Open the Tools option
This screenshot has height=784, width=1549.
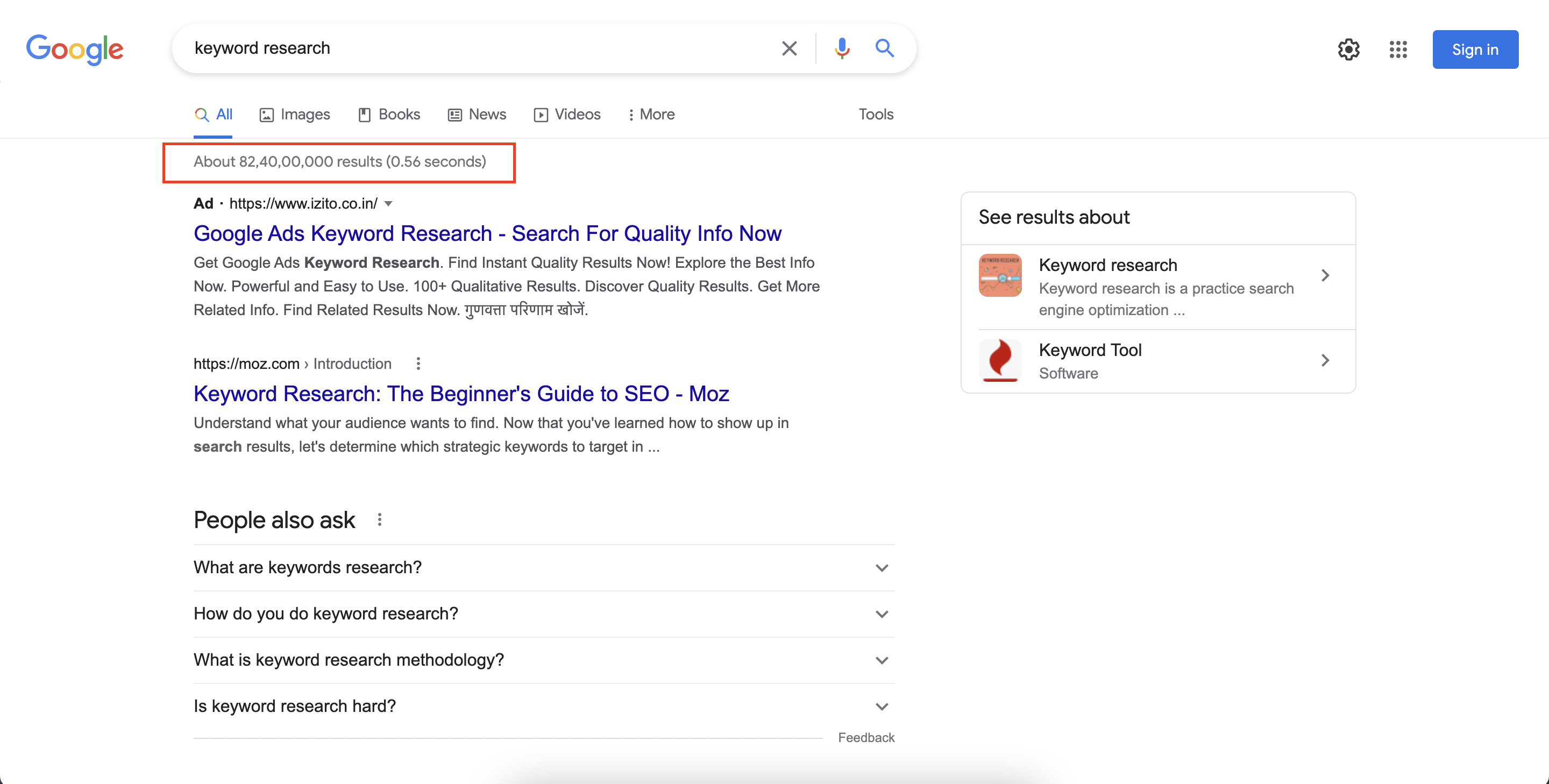pos(876,114)
